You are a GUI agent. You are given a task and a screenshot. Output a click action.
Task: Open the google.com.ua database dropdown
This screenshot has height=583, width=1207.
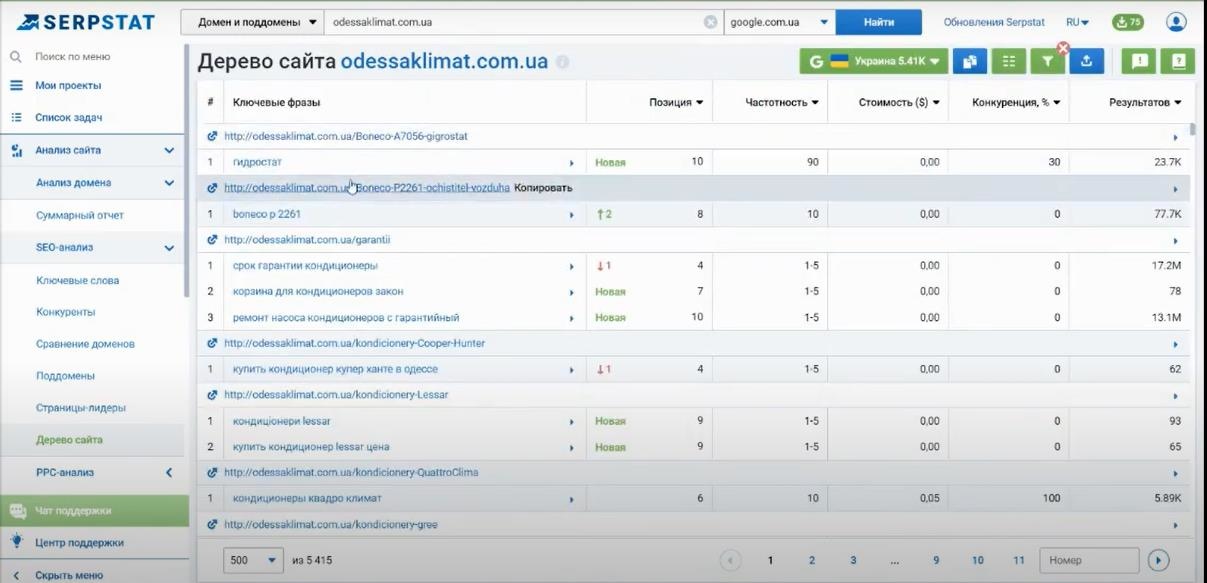tap(780, 22)
